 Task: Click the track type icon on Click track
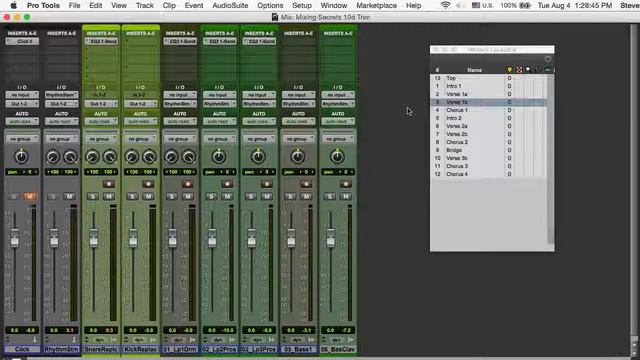tap(35, 340)
